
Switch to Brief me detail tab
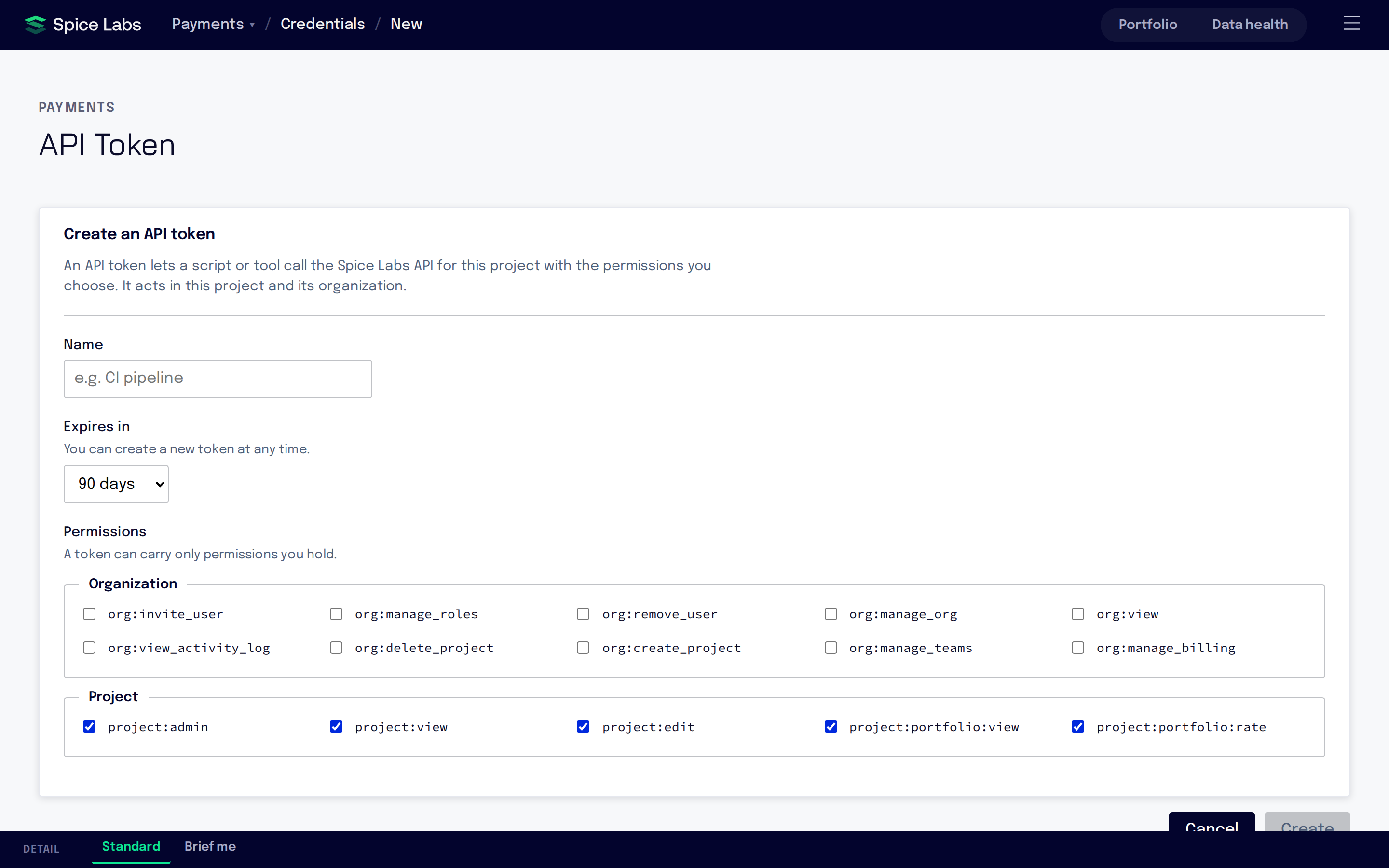[210, 847]
